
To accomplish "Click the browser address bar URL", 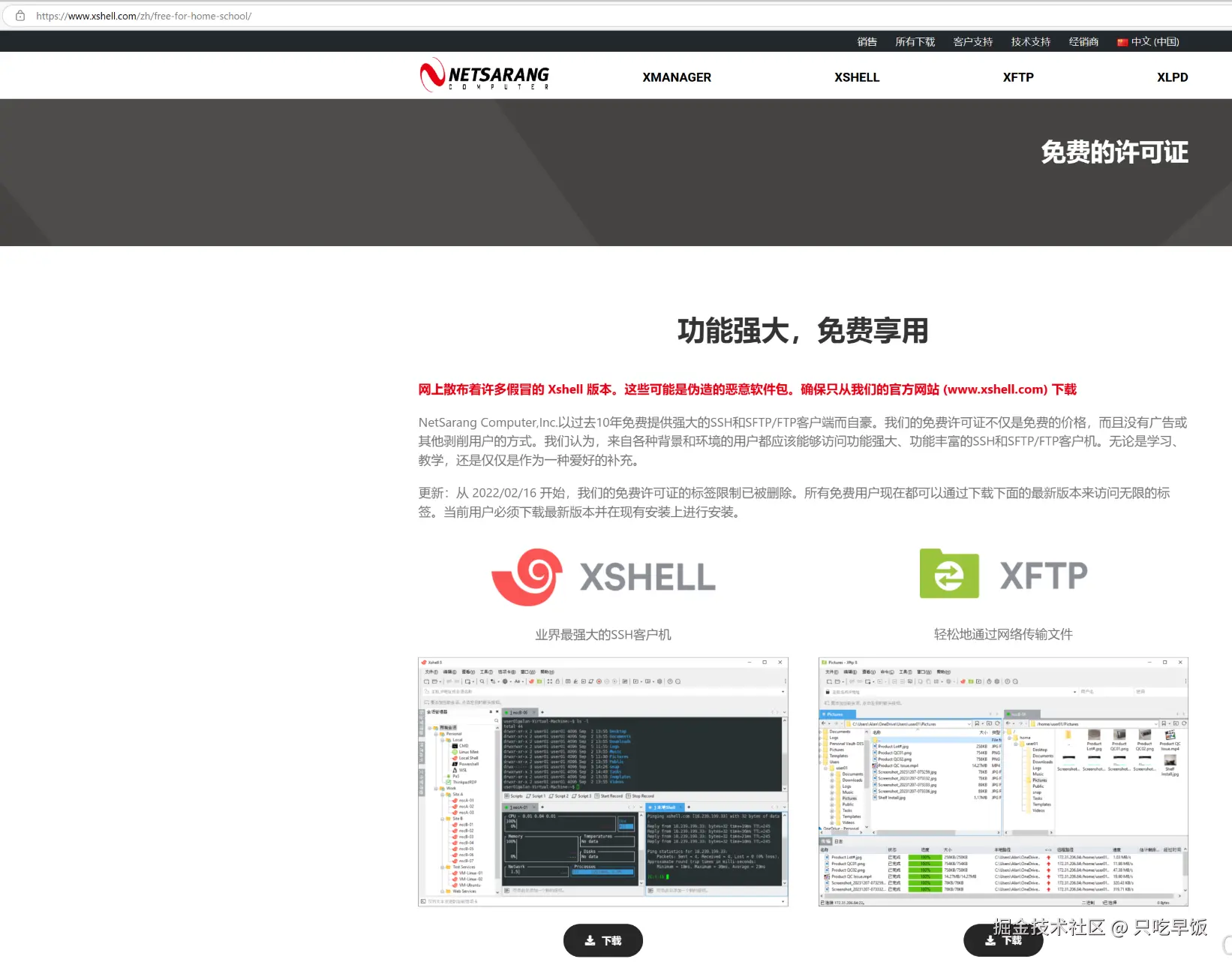I will click(144, 16).
